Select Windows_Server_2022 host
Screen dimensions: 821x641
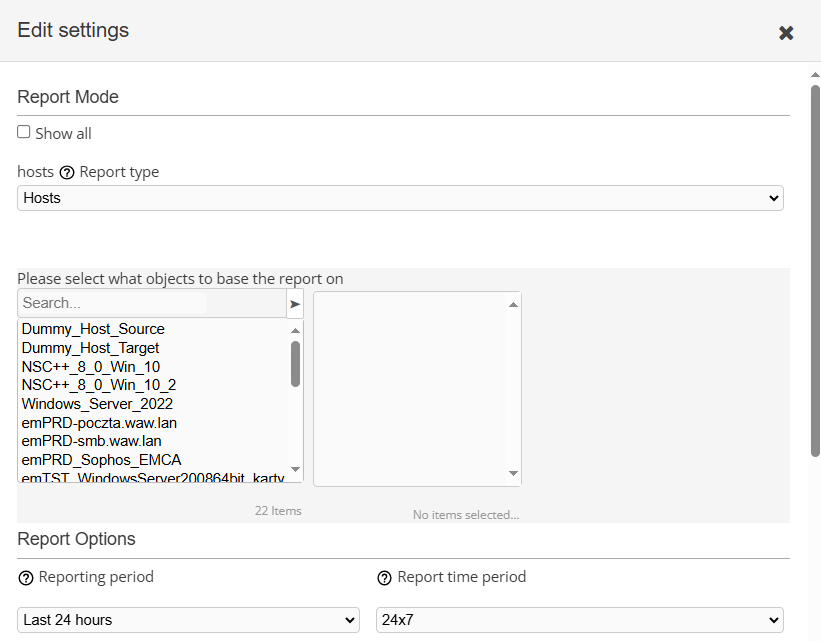click(97, 404)
